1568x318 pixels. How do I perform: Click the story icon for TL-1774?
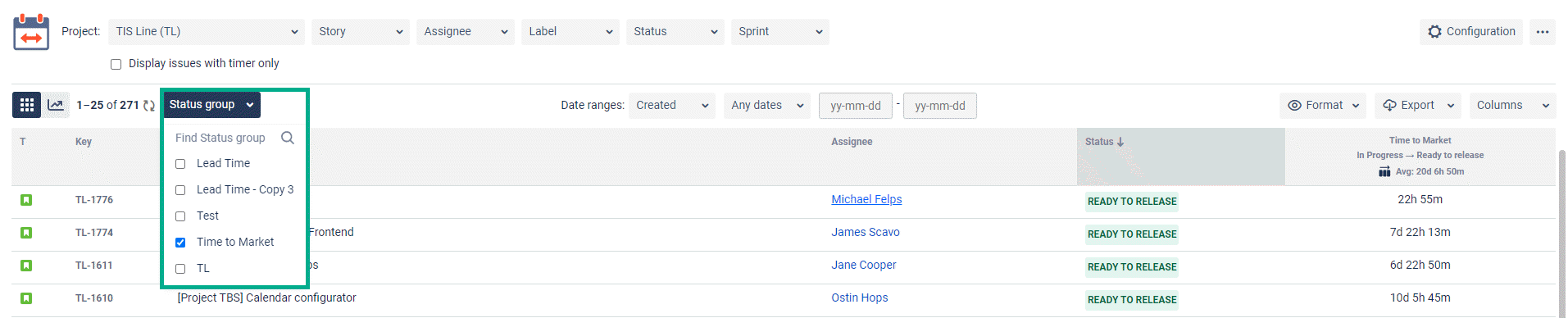(x=26, y=233)
